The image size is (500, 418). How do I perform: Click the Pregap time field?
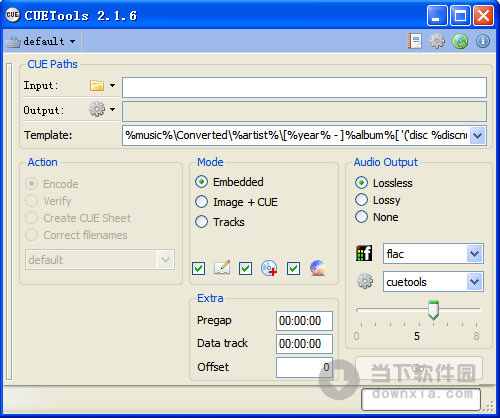pyautogui.click(x=304, y=321)
